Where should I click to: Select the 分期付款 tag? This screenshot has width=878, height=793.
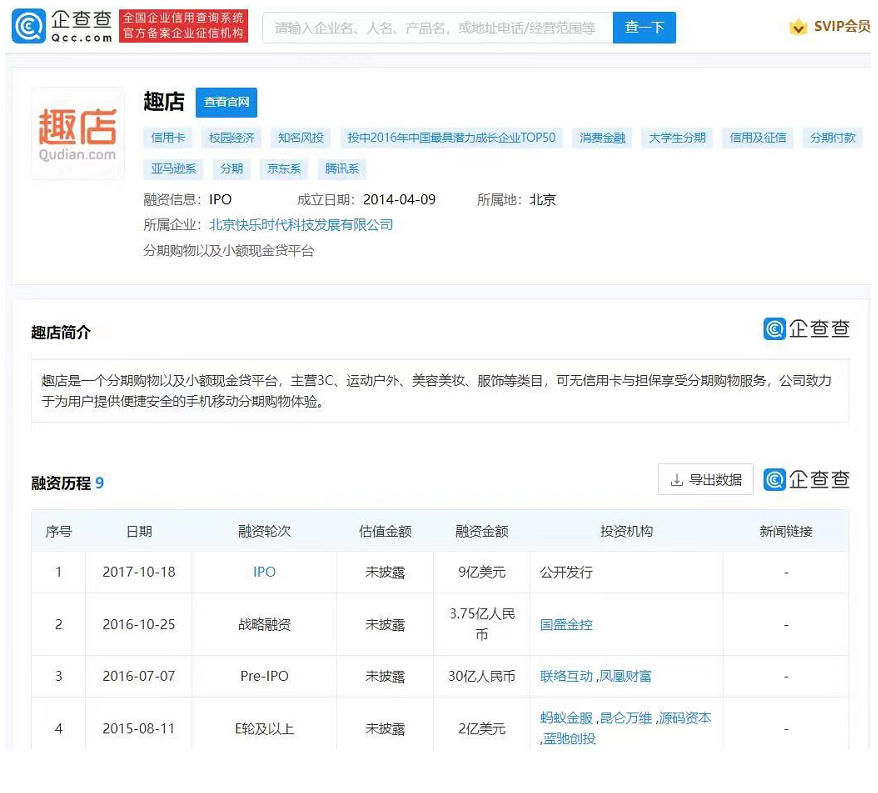tap(833, 138)
